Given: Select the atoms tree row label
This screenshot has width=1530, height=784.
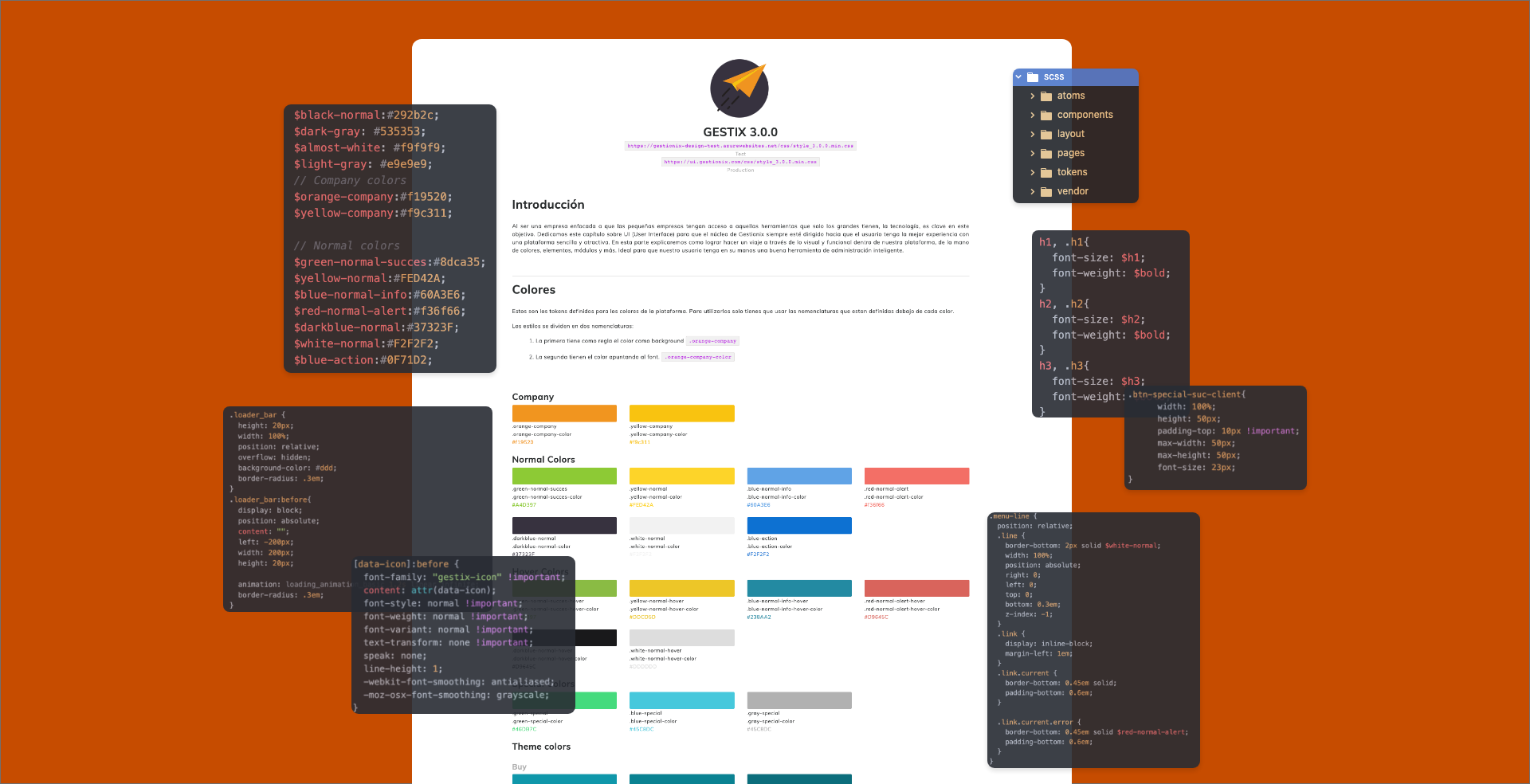Looking at the screenshot, I should 1071,96.
